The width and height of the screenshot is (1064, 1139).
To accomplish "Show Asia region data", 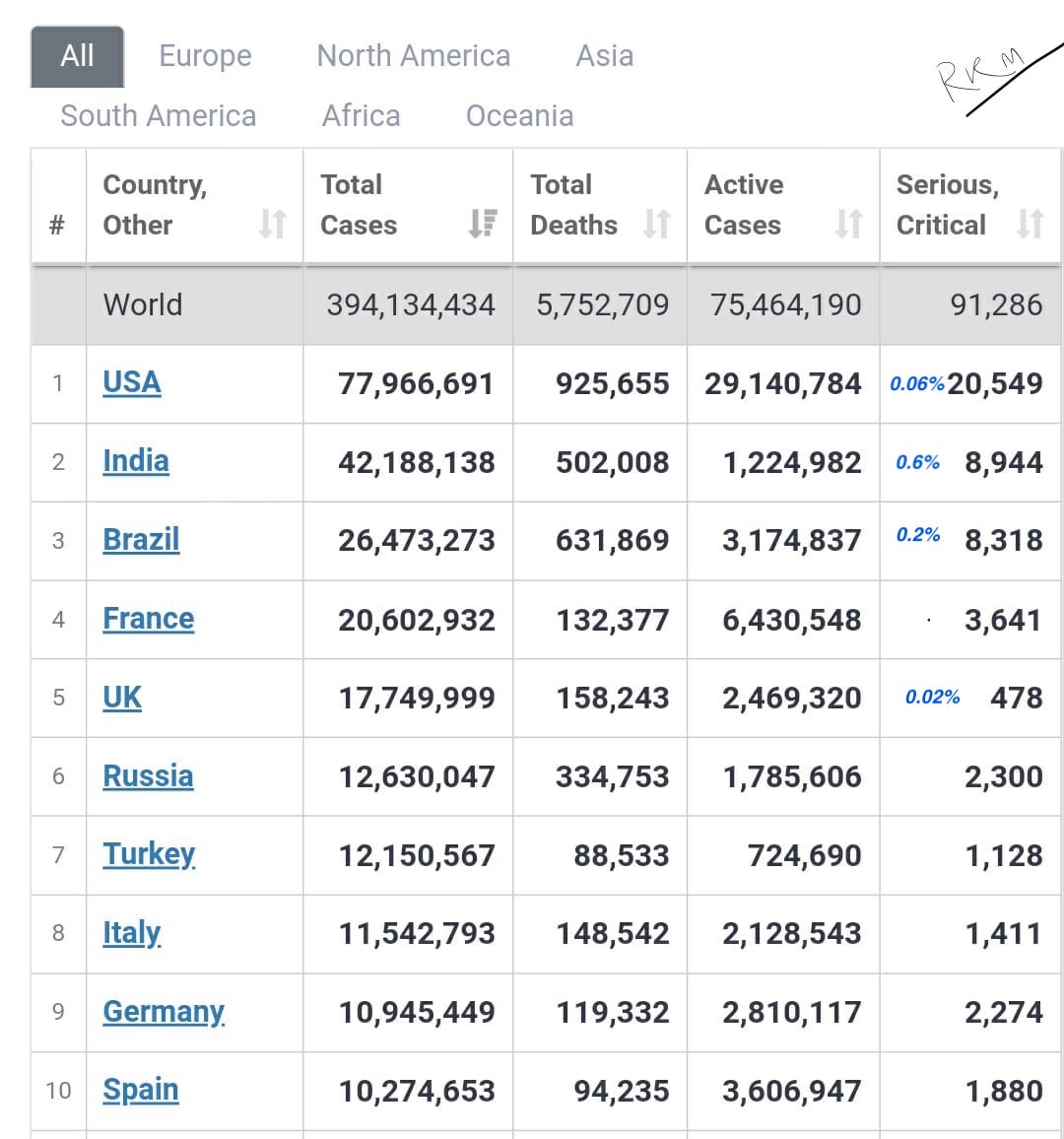I will coord(604,56).
